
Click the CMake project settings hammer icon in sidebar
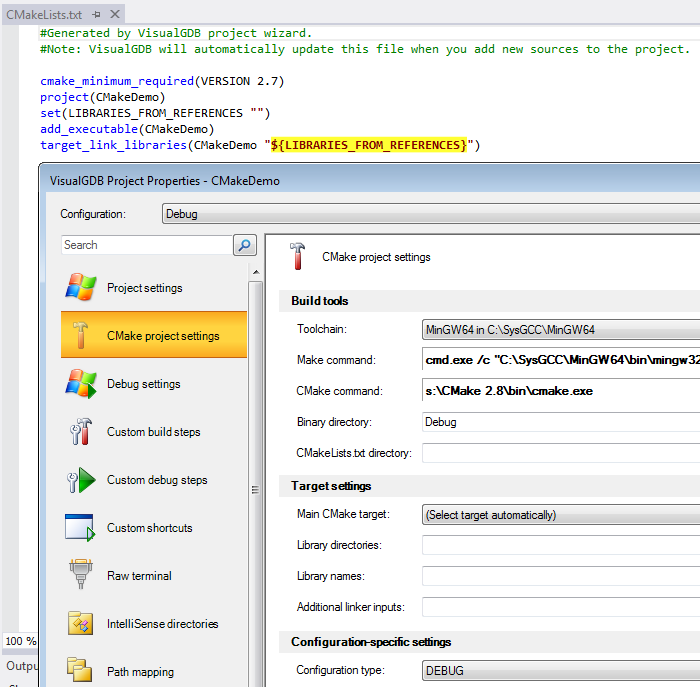pyautogui.click(x=81, y=335)
